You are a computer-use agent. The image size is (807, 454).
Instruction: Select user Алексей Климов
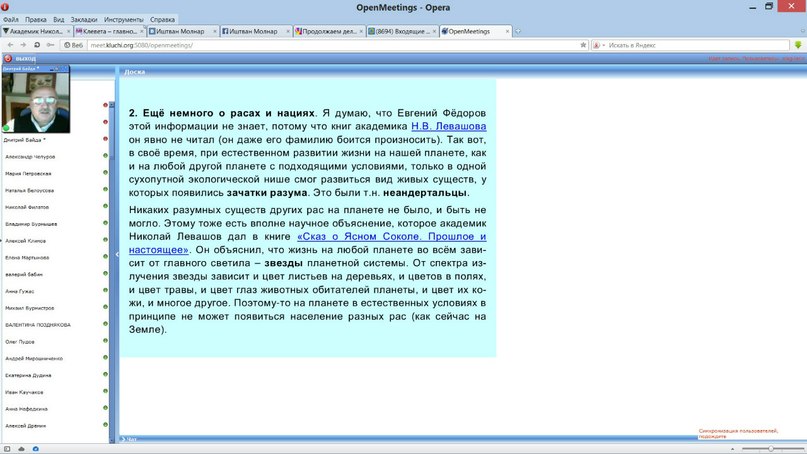(x=25, y=241)
